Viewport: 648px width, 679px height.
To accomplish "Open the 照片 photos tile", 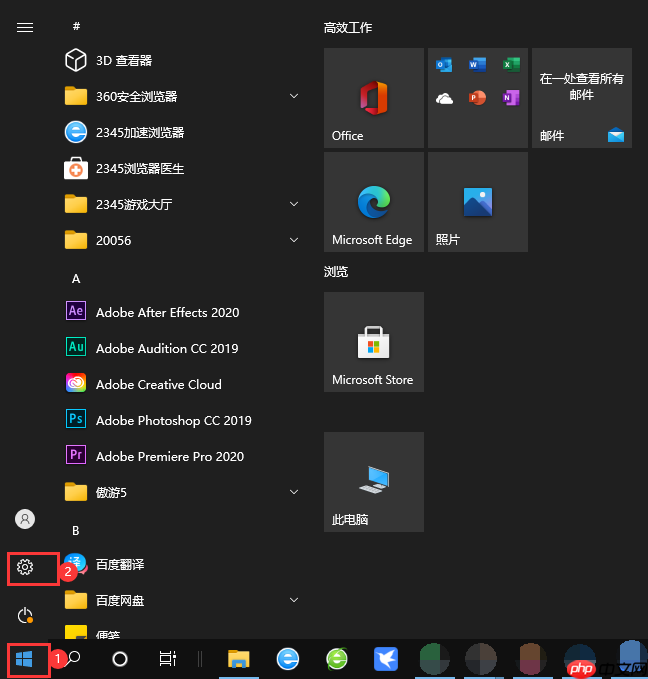I will point(478,202).
